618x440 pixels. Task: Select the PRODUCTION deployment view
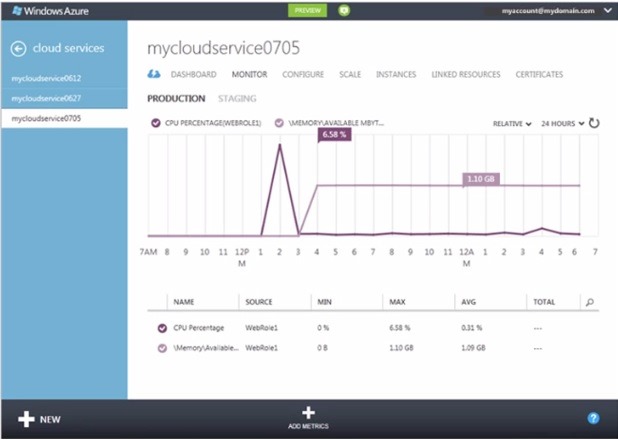(176, 99)
